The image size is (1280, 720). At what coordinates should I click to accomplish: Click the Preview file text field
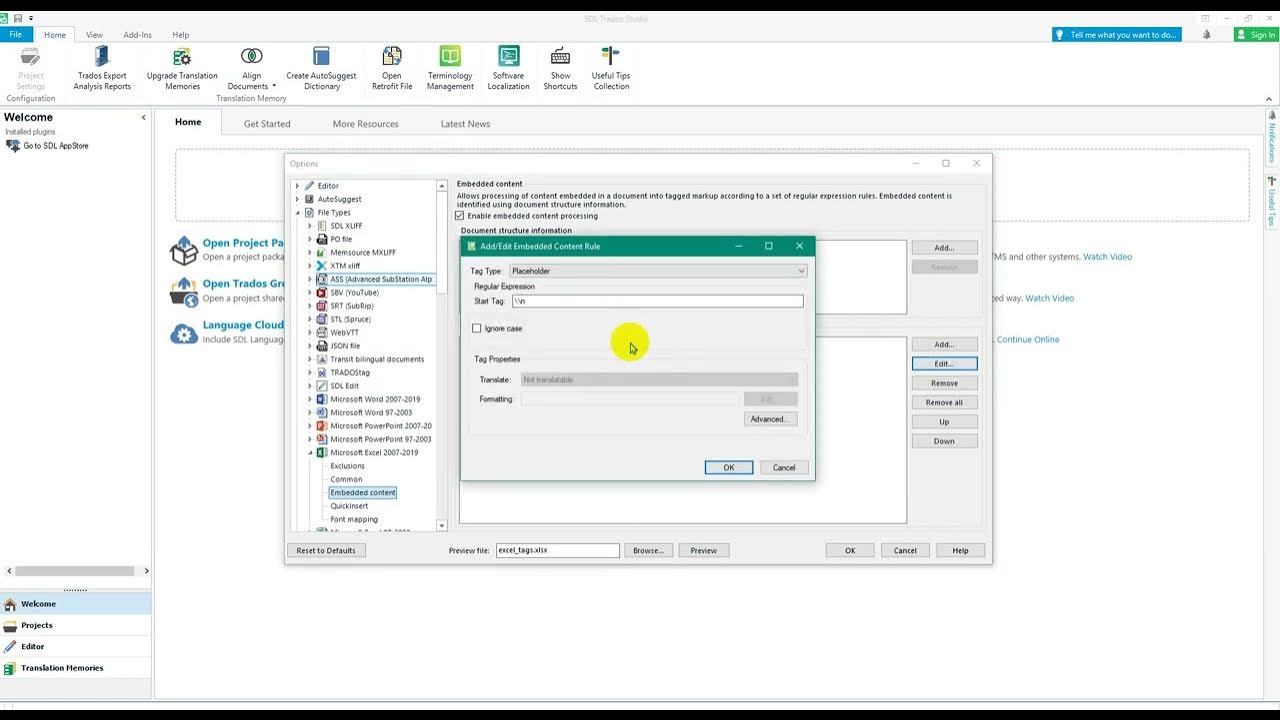(558, 550)
